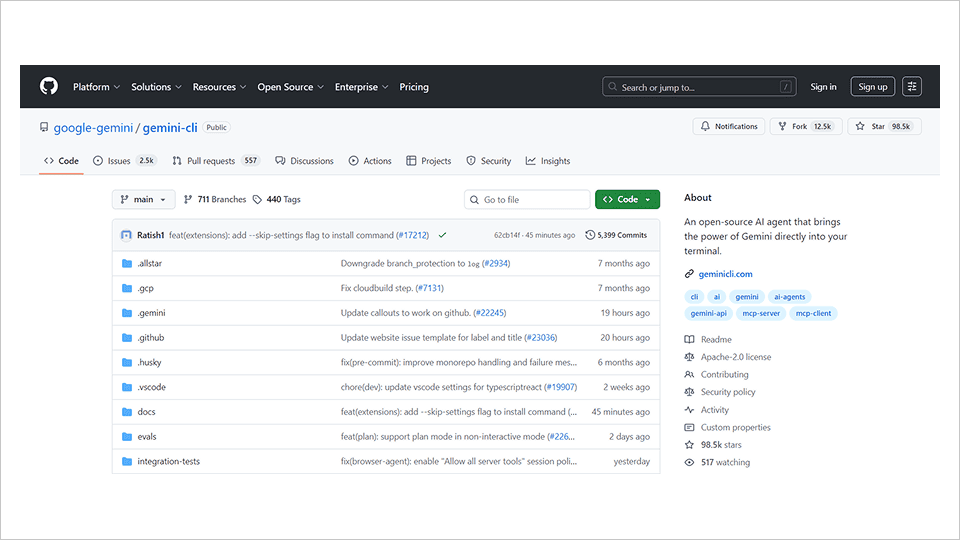The image size is (960, 540).
Task: Open the Enterprise dropdown
Action: point(361,87)
